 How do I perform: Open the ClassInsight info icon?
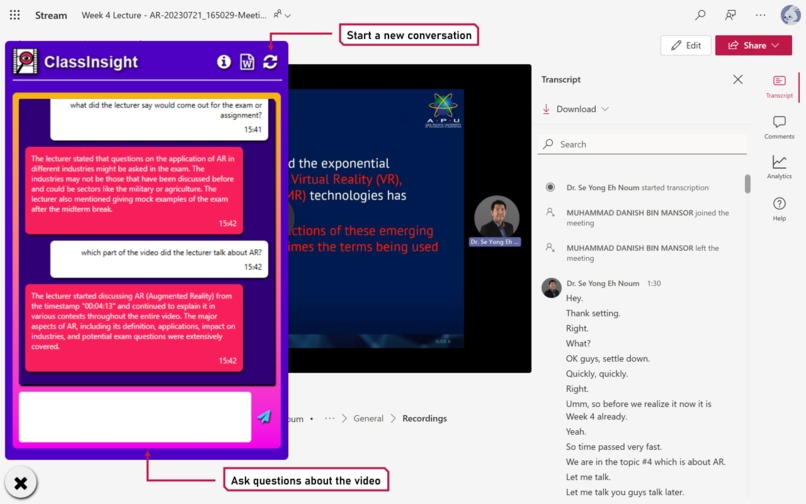point(224,62)
